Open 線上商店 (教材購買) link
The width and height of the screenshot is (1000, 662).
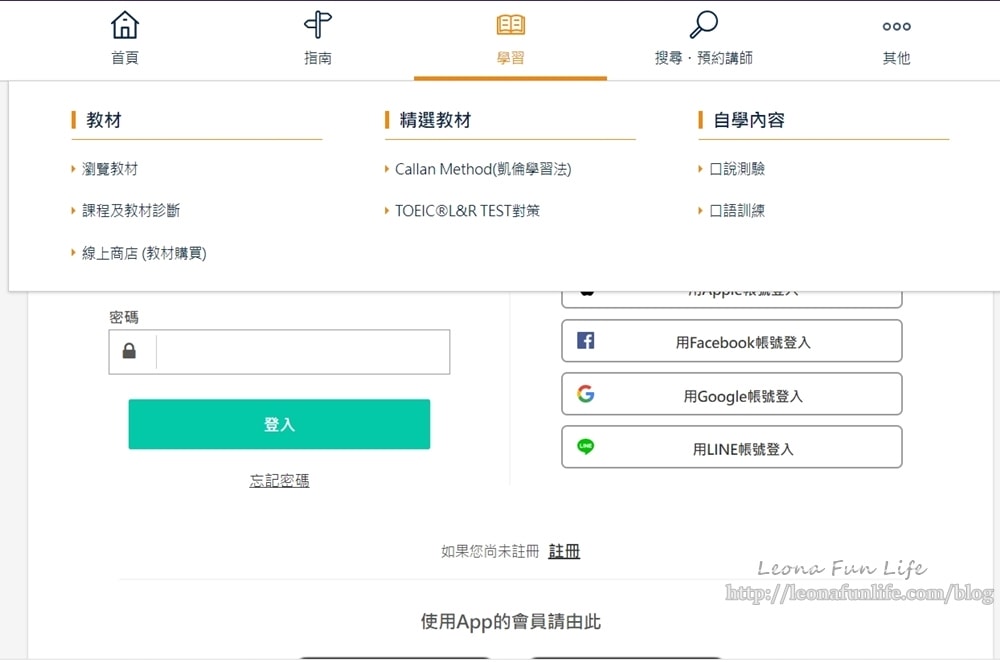tap(144, 253)
